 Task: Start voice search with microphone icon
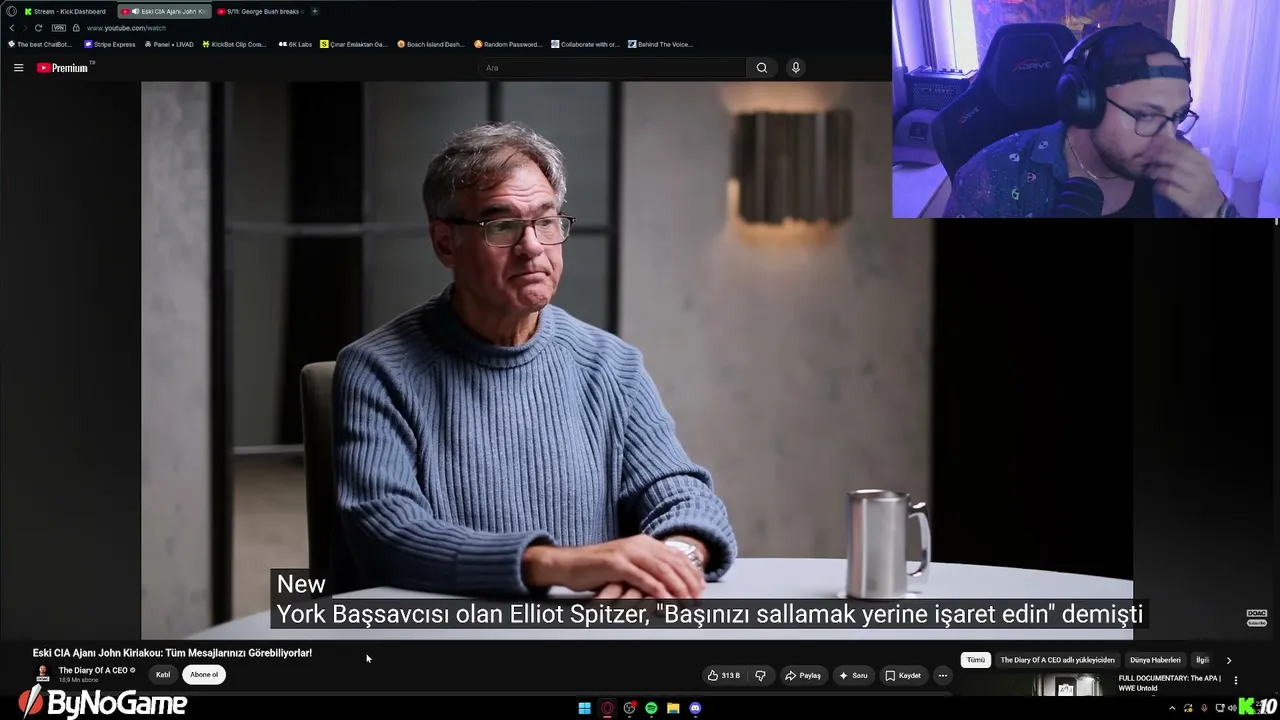(796, 68)
